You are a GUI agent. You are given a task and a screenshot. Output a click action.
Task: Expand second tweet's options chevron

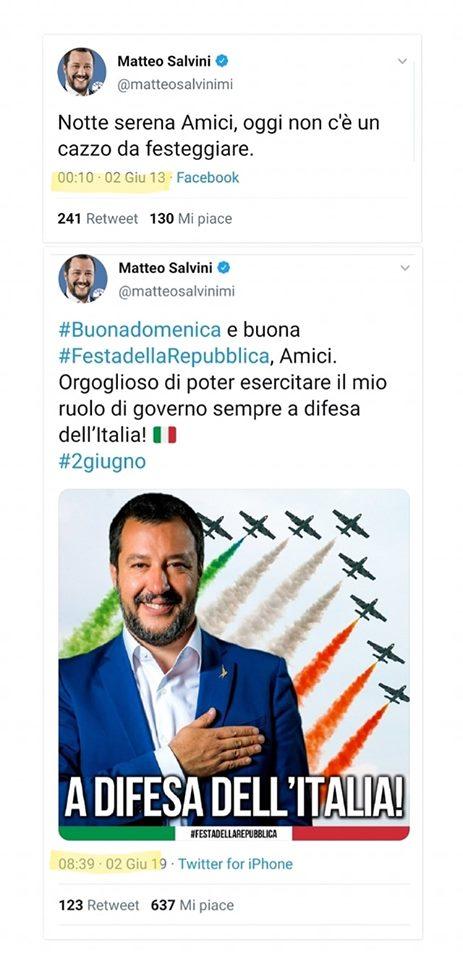click(404, 268)
